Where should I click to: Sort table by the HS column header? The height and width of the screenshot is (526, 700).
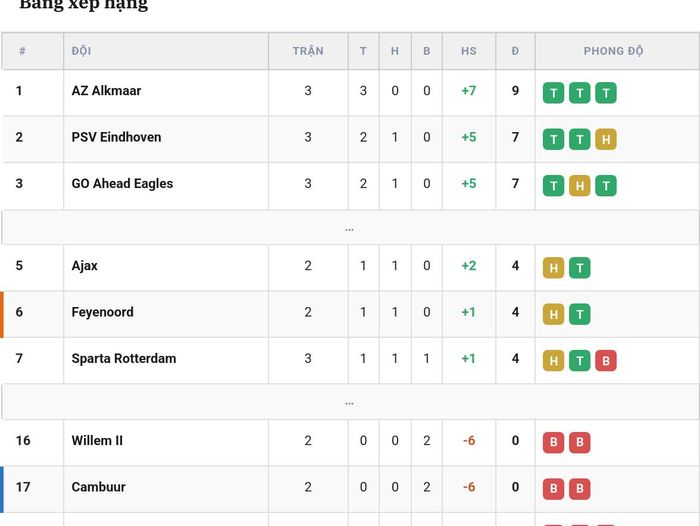tap(469, 51)
